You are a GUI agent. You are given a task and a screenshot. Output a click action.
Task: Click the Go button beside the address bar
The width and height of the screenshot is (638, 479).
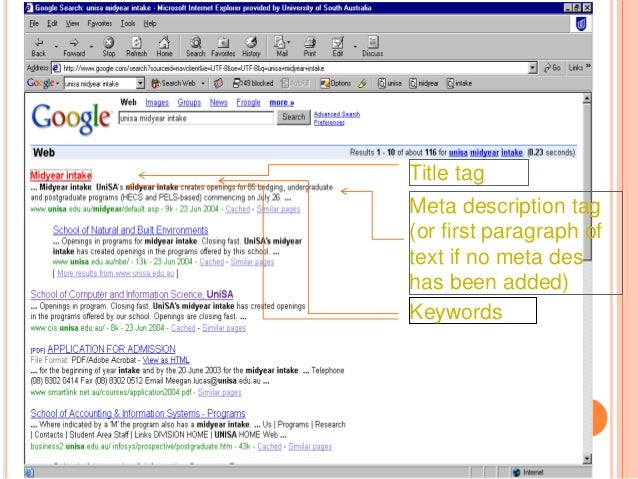pos(553,68)
